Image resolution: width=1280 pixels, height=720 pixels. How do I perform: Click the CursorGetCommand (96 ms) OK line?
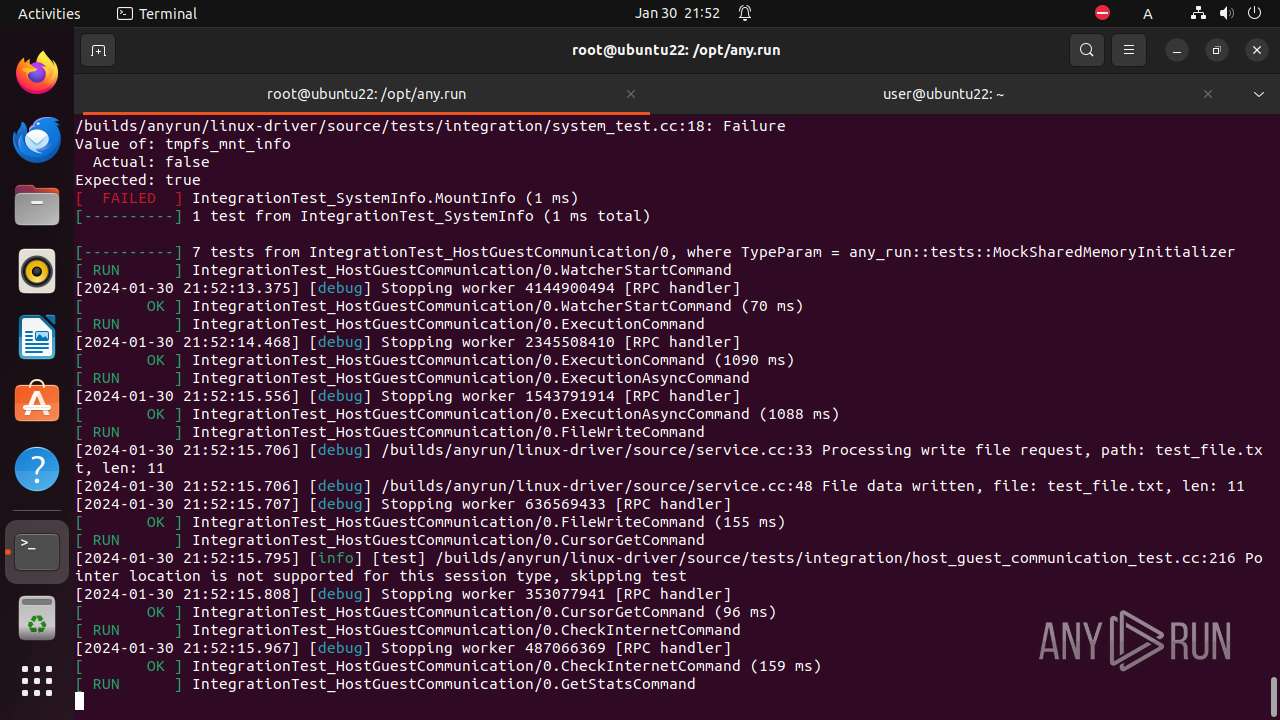click(426, 612)
